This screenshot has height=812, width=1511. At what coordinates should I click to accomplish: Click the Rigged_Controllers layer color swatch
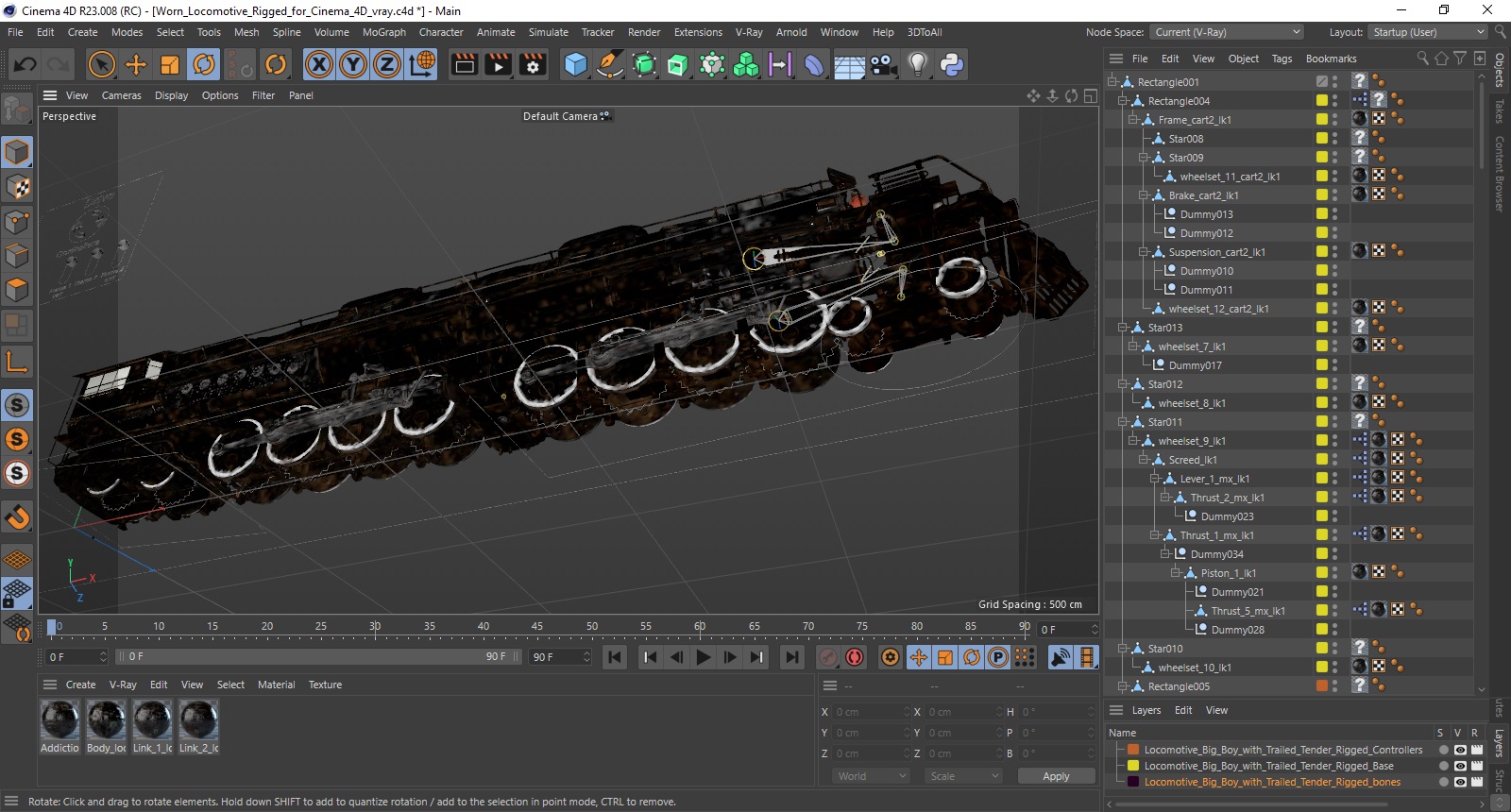coord(1133,750)
